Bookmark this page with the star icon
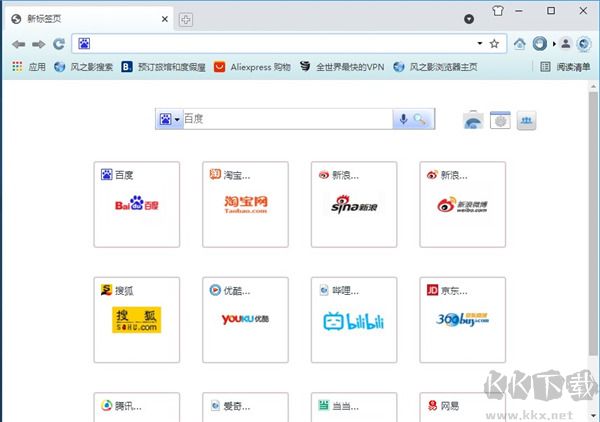 click(494, 44)
